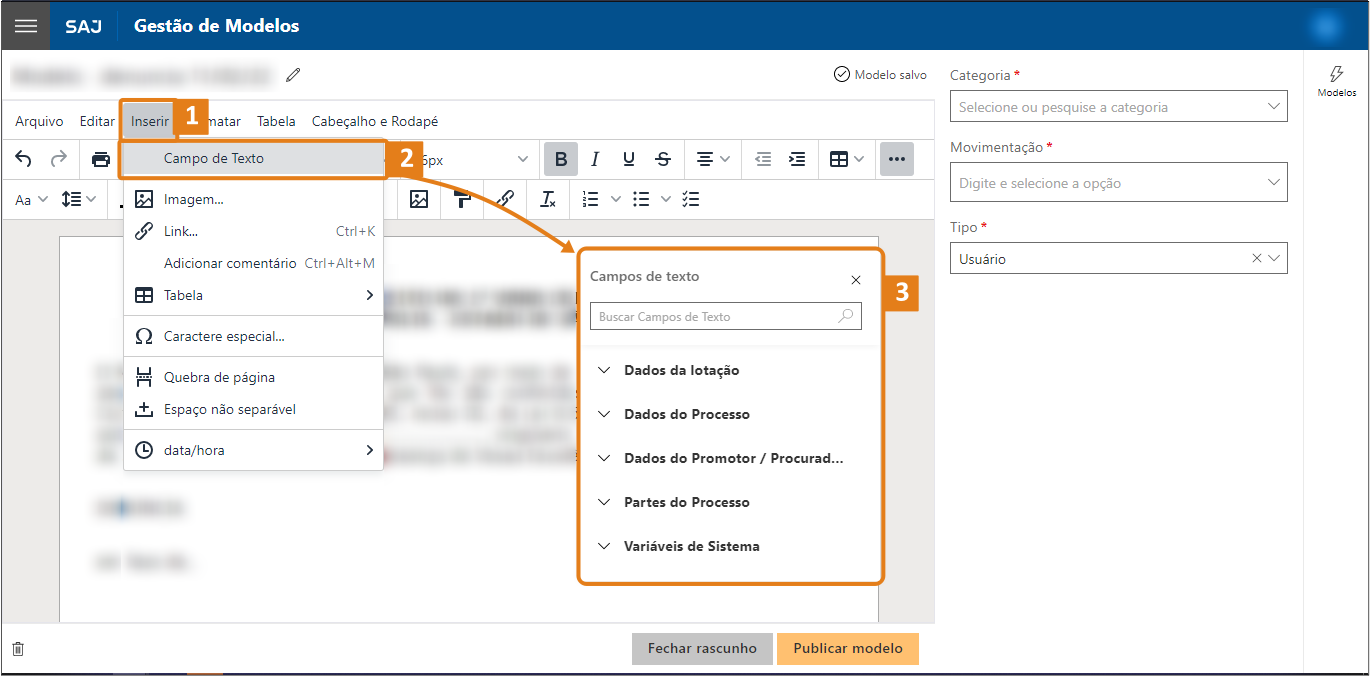Toggle italic formatting
1370x676 pixels.
(x=594, y=159)
